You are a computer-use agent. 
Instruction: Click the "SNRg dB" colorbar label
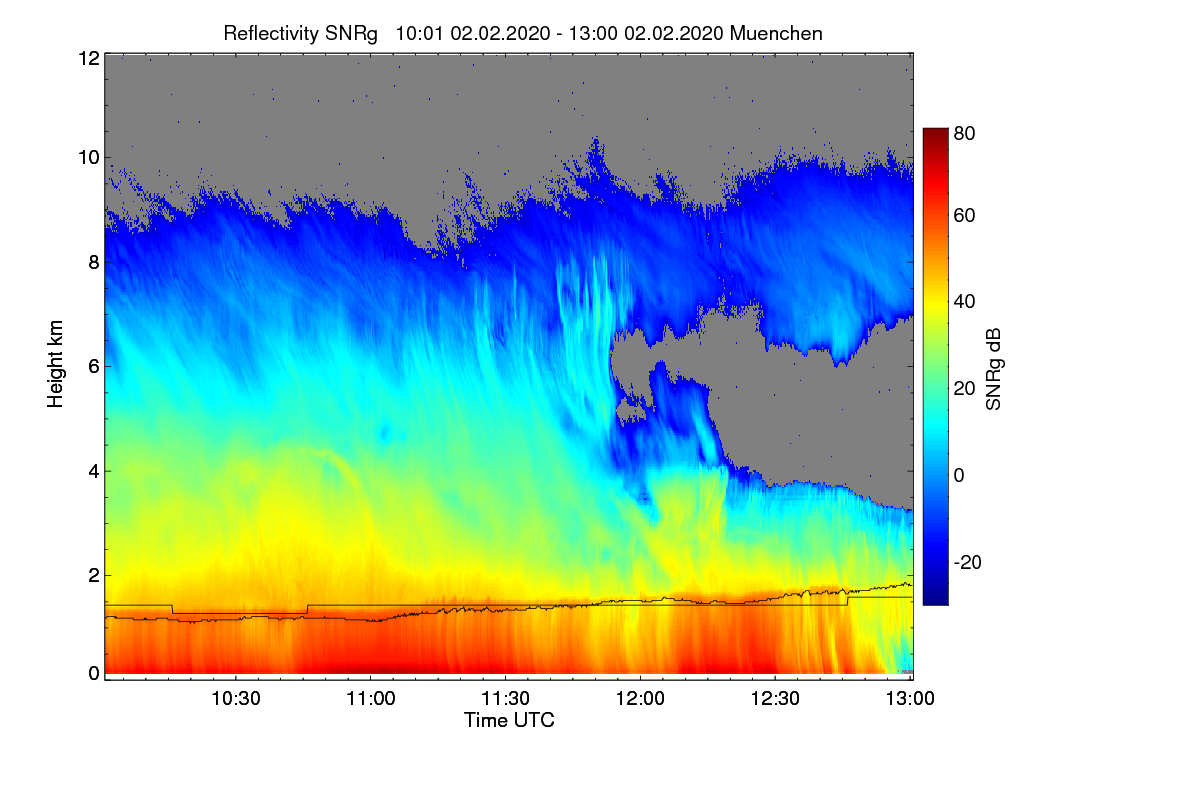pos(993,367)
